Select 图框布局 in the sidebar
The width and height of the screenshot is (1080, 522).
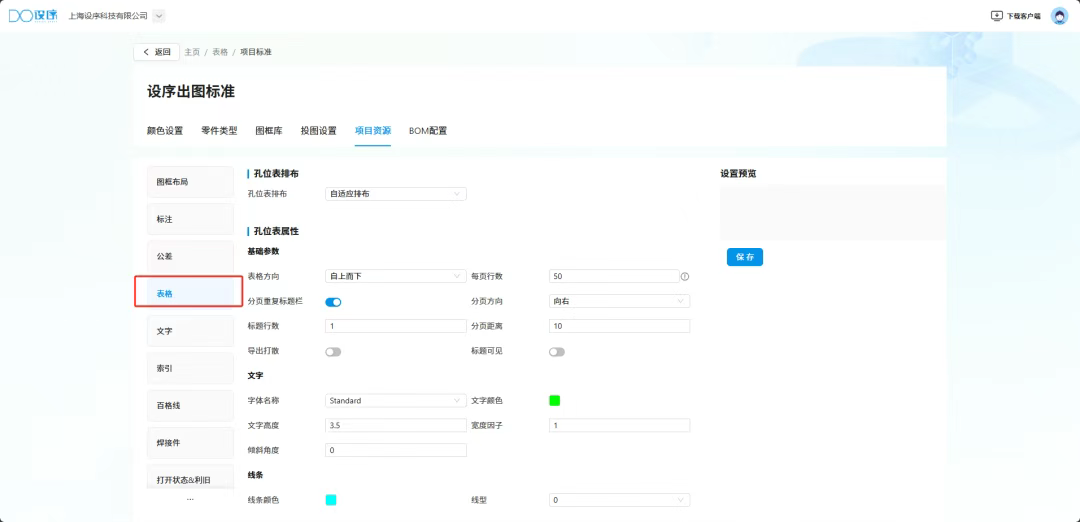190,182
